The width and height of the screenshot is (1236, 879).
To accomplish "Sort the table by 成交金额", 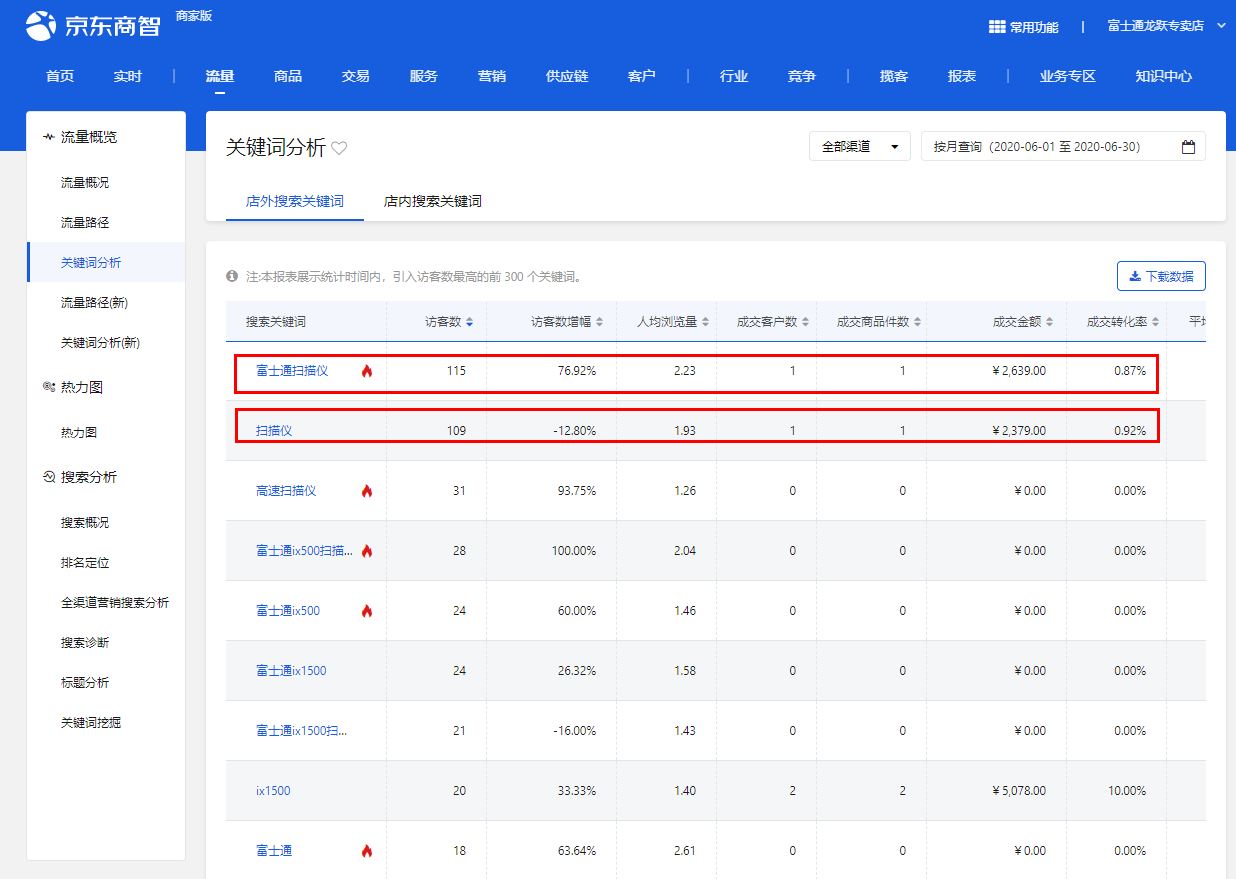I will [x=1050, y=322].
